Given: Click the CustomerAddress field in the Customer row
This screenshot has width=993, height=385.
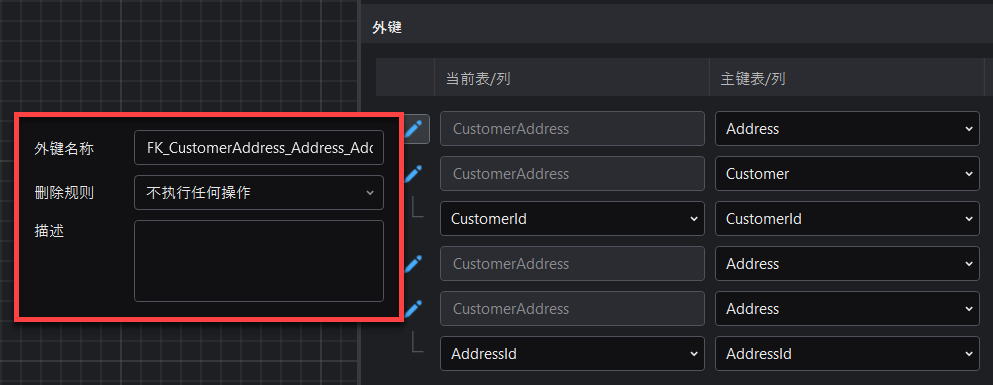Looking at the screenshot, I should point(572,174).
